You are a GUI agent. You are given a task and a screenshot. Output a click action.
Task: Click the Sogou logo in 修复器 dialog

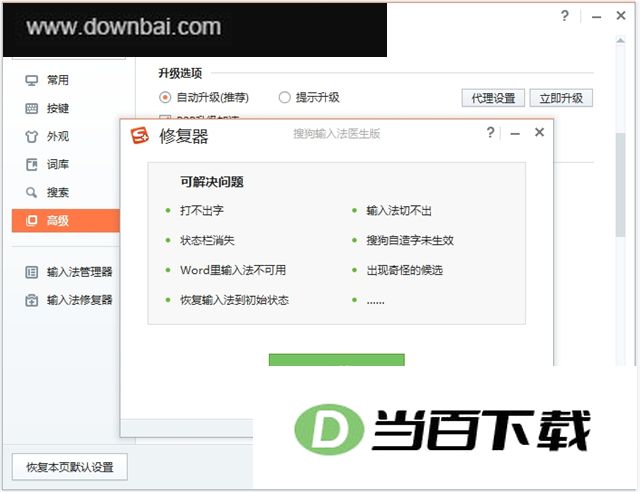[x=140, y=136]
